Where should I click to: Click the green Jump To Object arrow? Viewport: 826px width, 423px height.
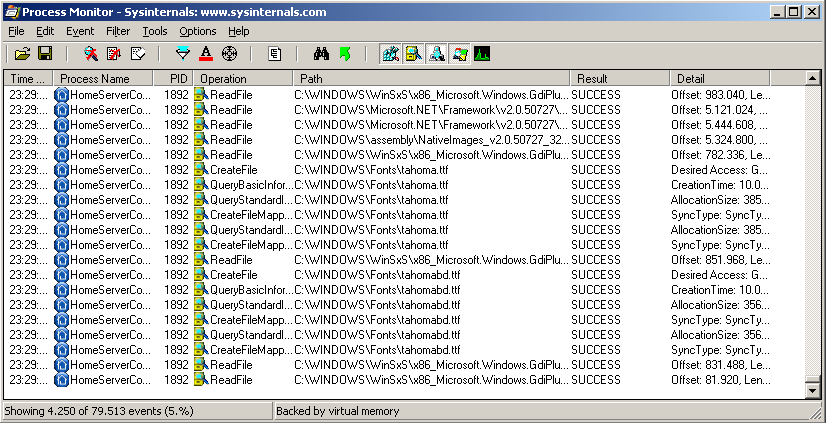coord(343,53)
